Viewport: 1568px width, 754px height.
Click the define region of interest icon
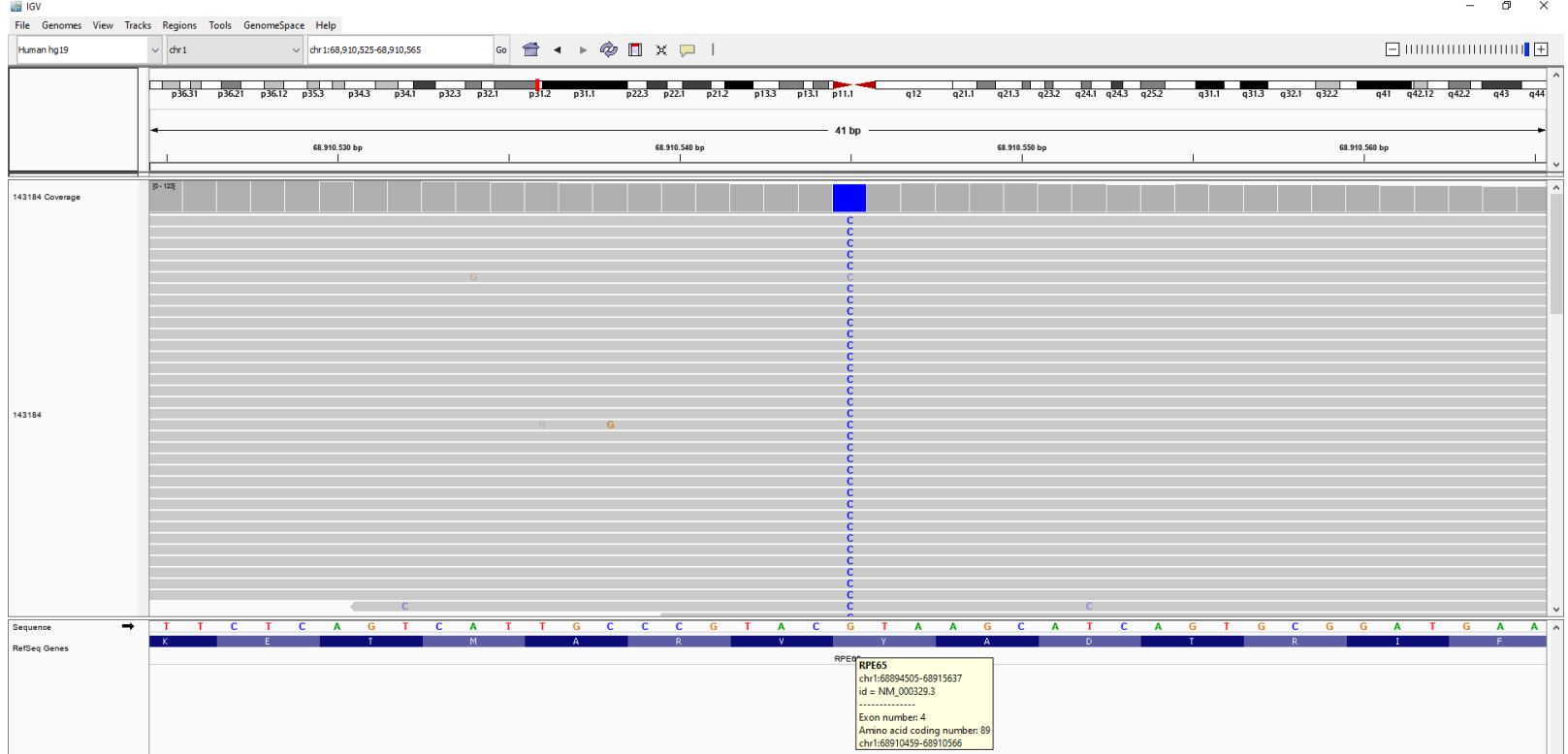coord(635,49)
